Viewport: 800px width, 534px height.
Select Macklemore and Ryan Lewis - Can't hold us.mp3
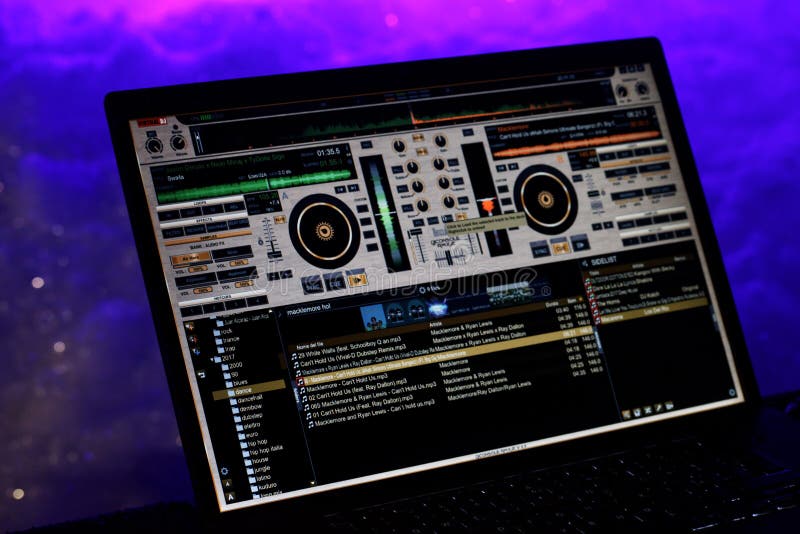(371, 413)
